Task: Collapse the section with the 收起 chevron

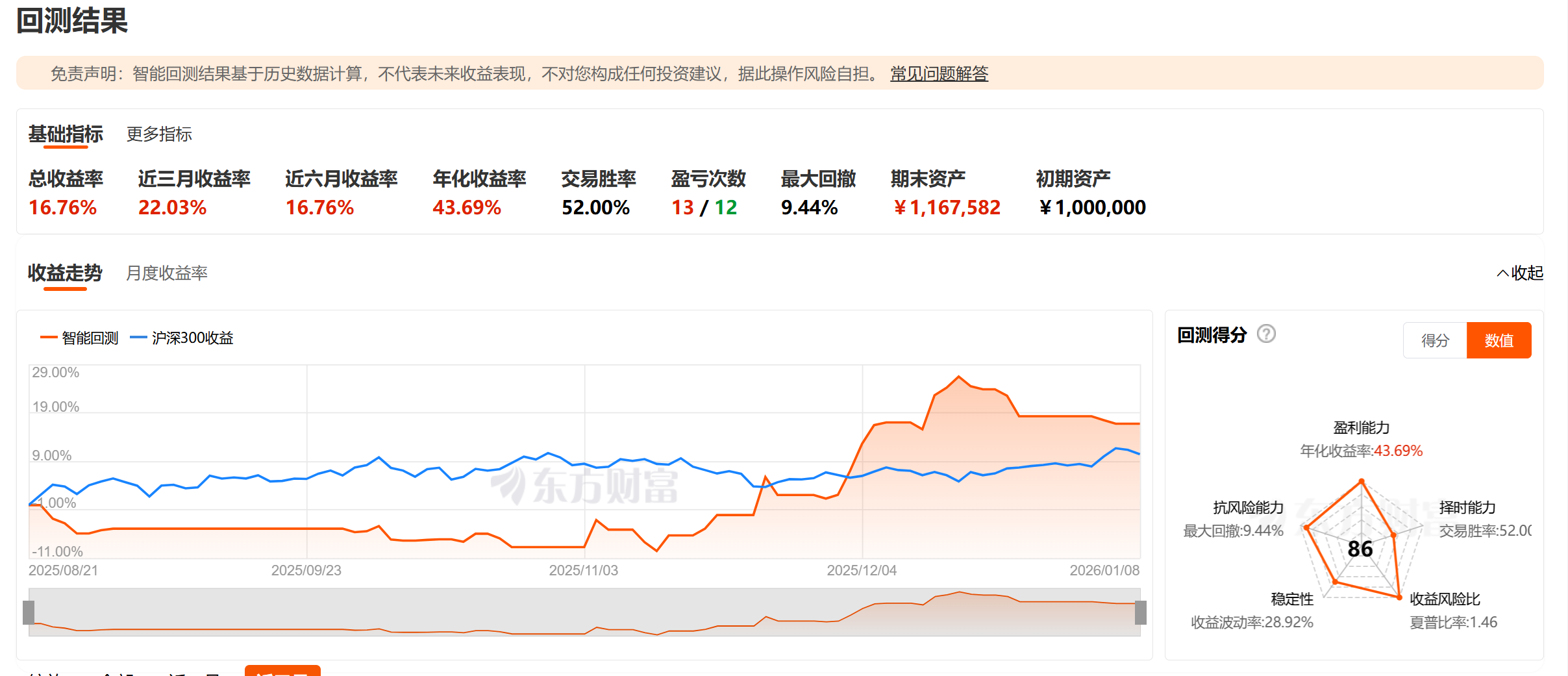Action: pos(1520,273)
